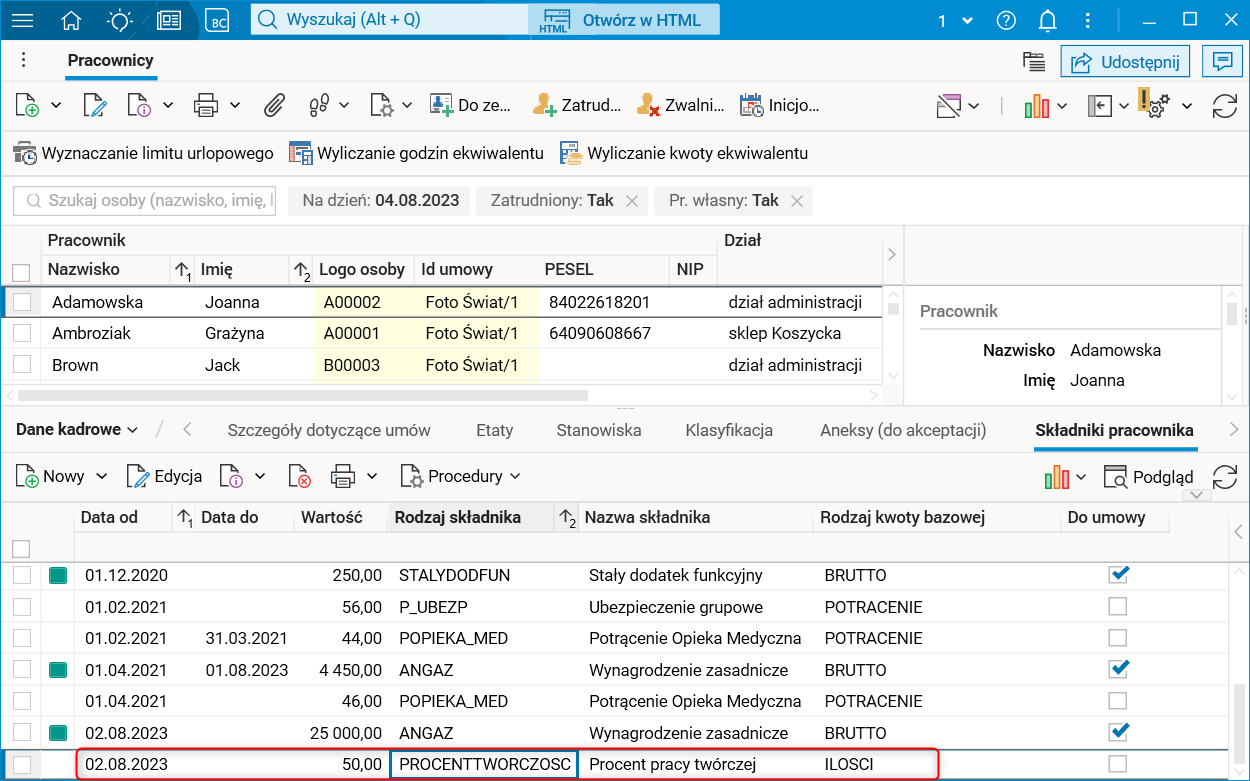This screenshot has width=1250, height=781.
Task: Click the home icon in top bar
Action: click(x=71, y=21)
